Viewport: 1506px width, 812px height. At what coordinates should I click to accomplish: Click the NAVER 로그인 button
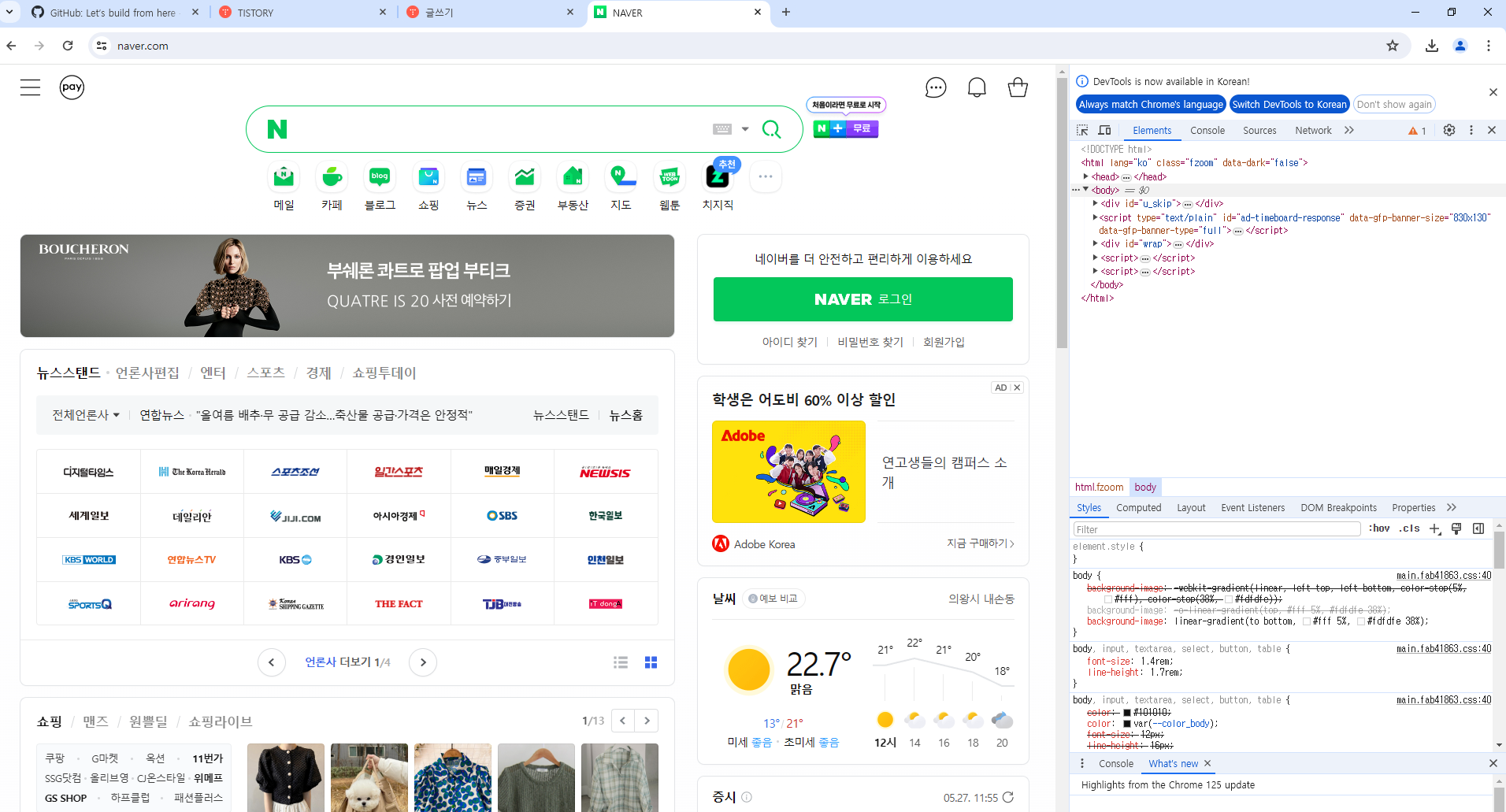pos(863,299)
